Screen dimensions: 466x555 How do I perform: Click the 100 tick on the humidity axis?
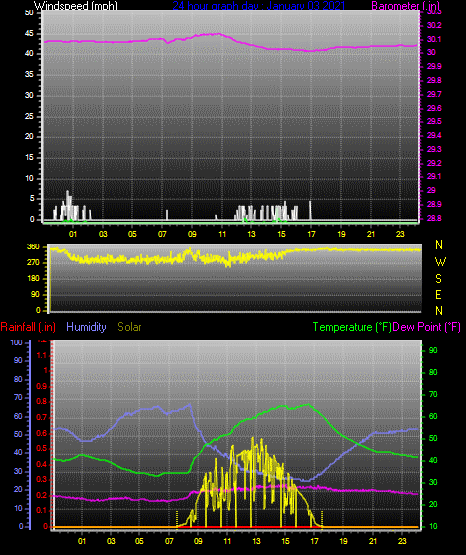coord(16,342)
